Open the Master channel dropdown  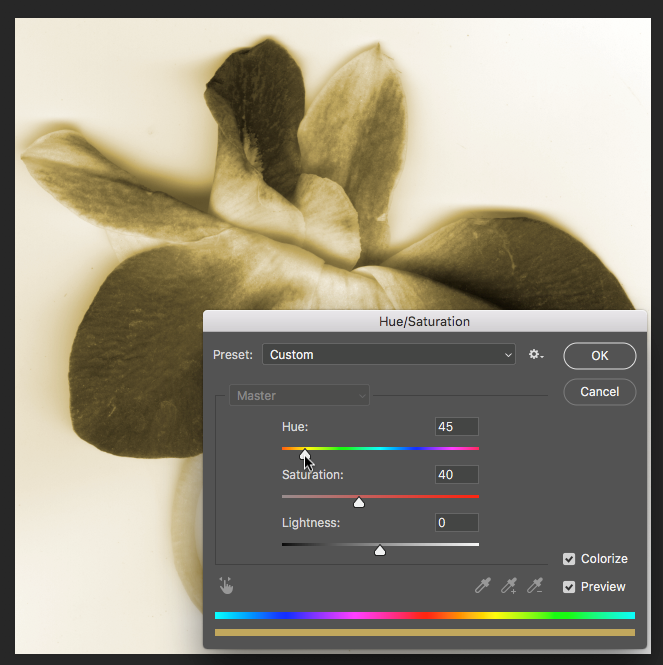coord(299,396)
